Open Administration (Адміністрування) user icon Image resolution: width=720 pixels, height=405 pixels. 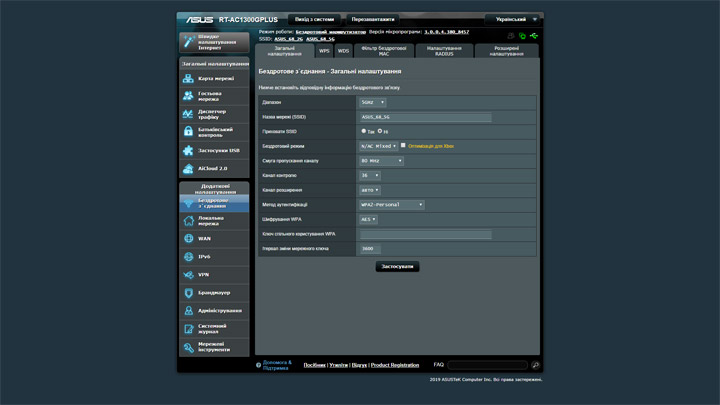pos(188,310)
